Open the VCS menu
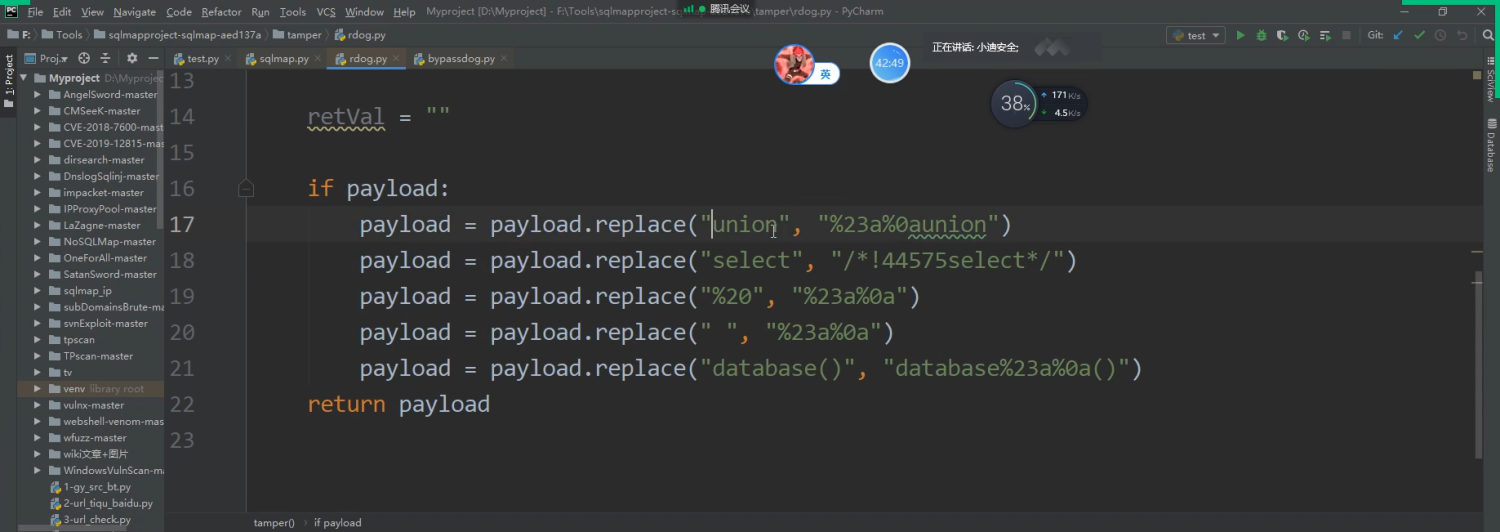Image resolution: width=1500 pixels, height=532 pixels. tap(326, 12)
